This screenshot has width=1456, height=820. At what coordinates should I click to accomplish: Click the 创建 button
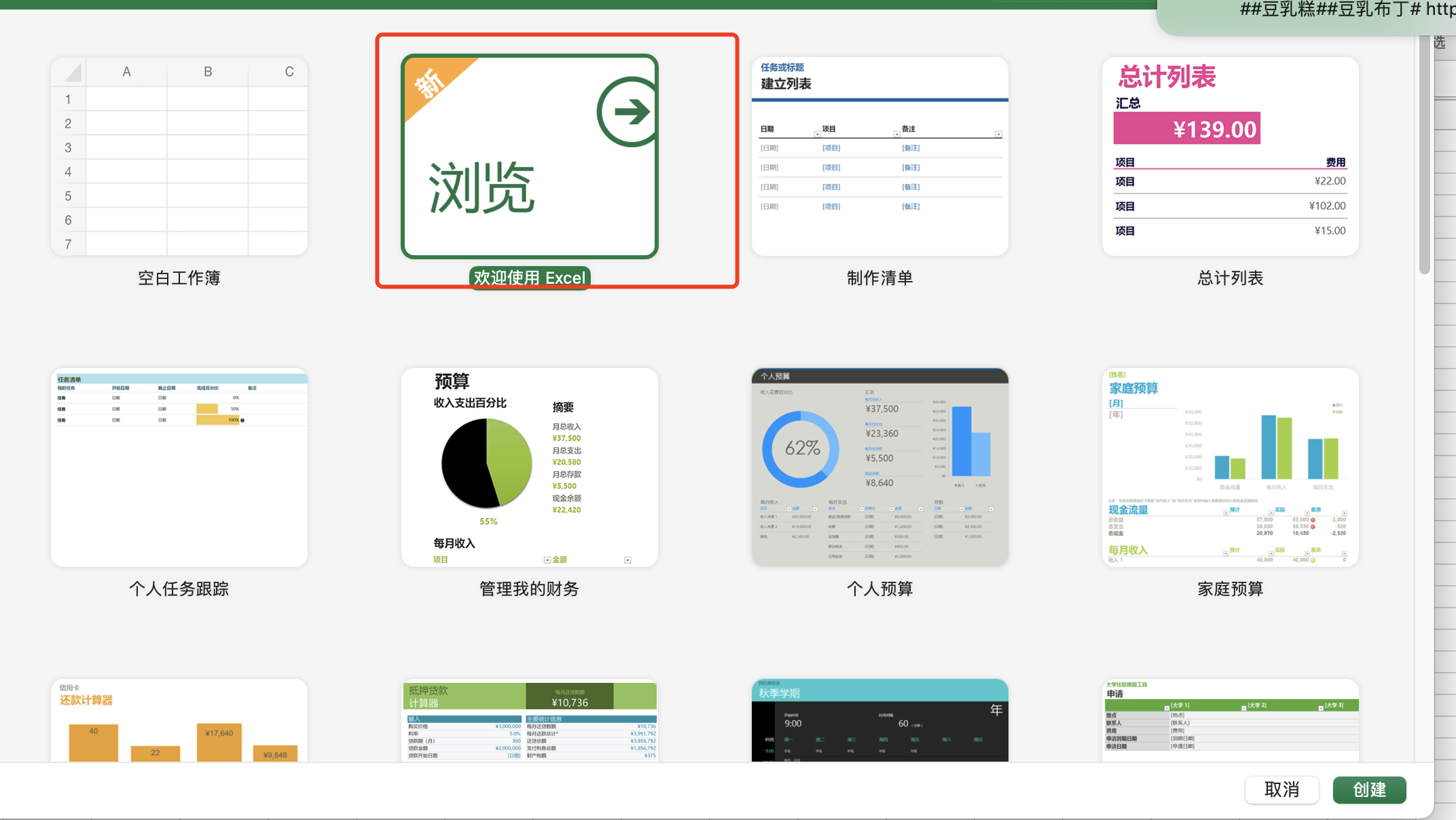[1370, 789]
